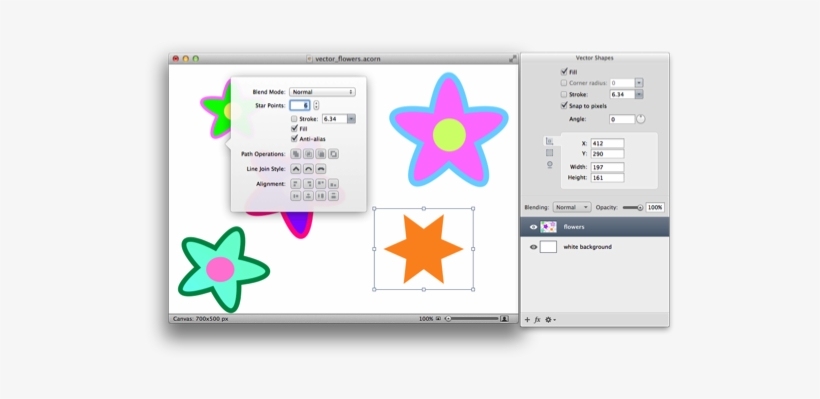Viewport: 820px width, 399px height.
Task: Open the Blending Normal dropdown
Action: tap(572, 207)
